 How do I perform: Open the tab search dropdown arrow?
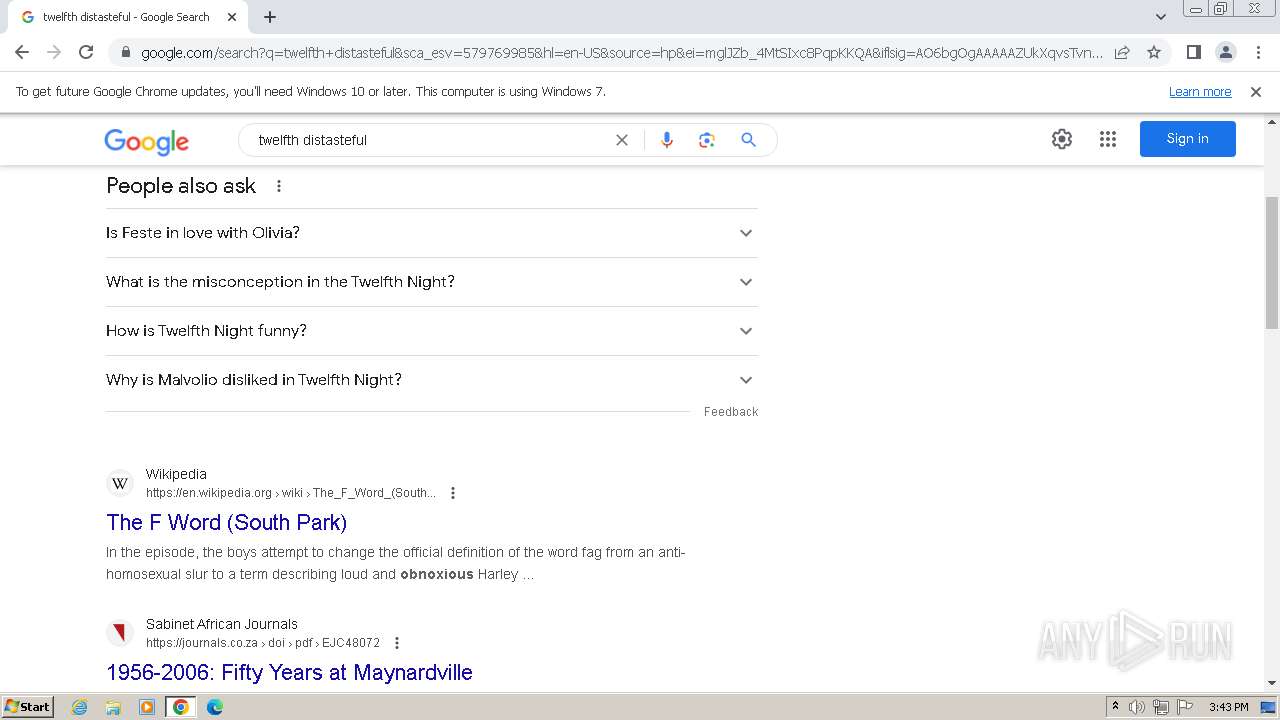pyautogui.click(x=1161, y=17)
